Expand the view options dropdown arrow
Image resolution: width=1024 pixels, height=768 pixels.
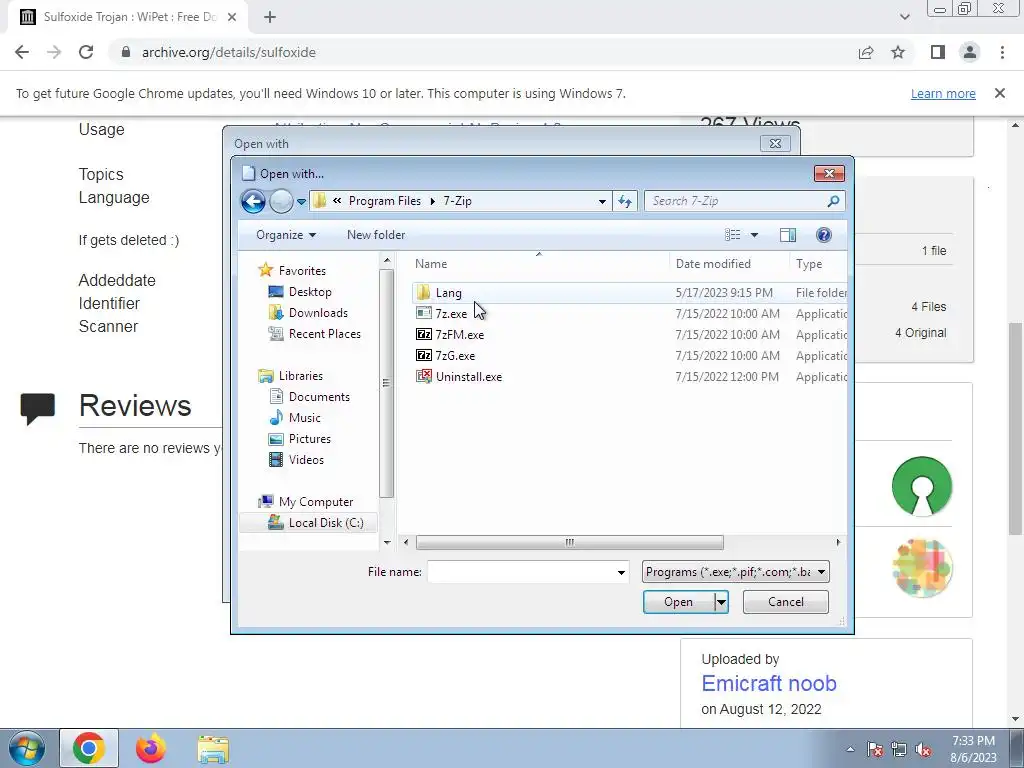coord(754,235)
